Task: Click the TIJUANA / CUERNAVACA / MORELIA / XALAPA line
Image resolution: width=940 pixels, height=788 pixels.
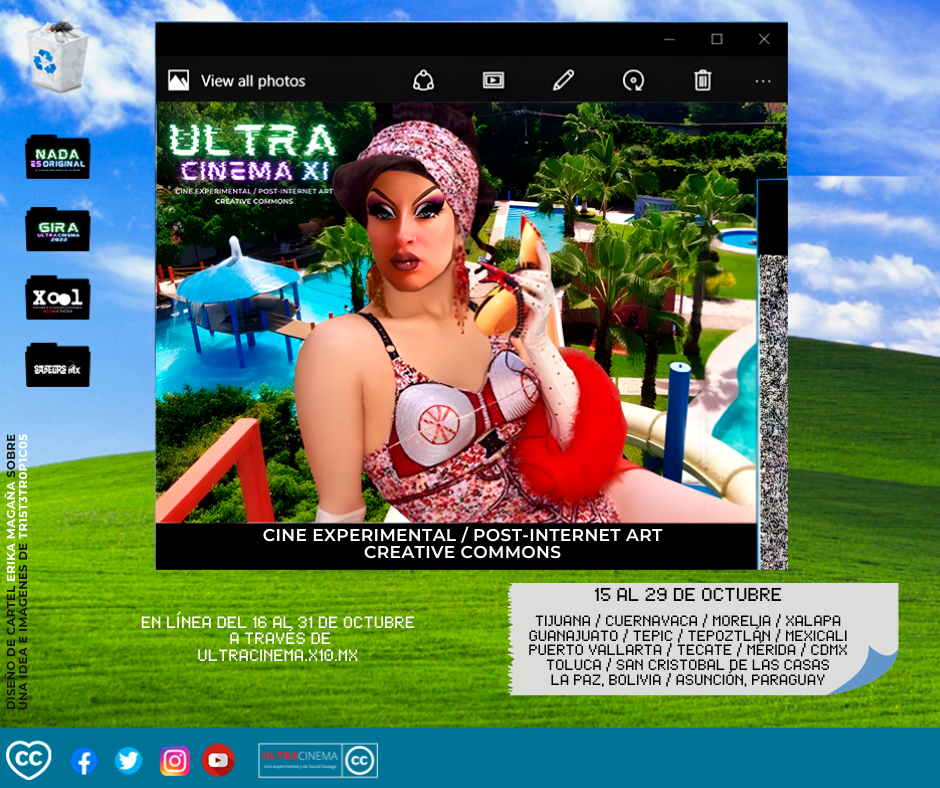Action: pos(688,621)
